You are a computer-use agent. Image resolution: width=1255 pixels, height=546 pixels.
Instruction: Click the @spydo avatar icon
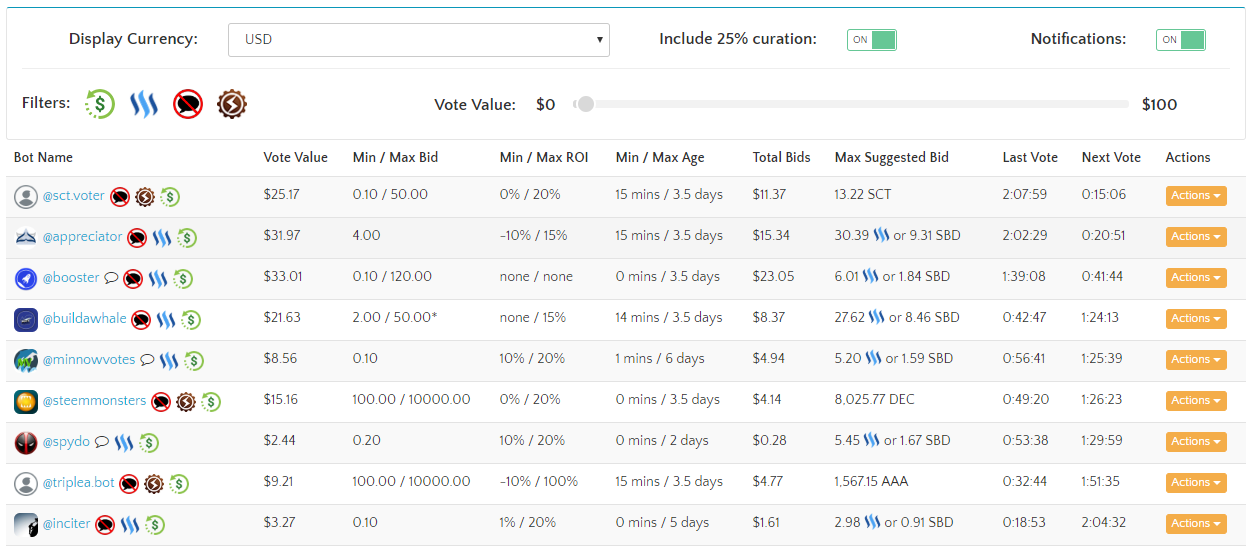click(x=26, y=442)
